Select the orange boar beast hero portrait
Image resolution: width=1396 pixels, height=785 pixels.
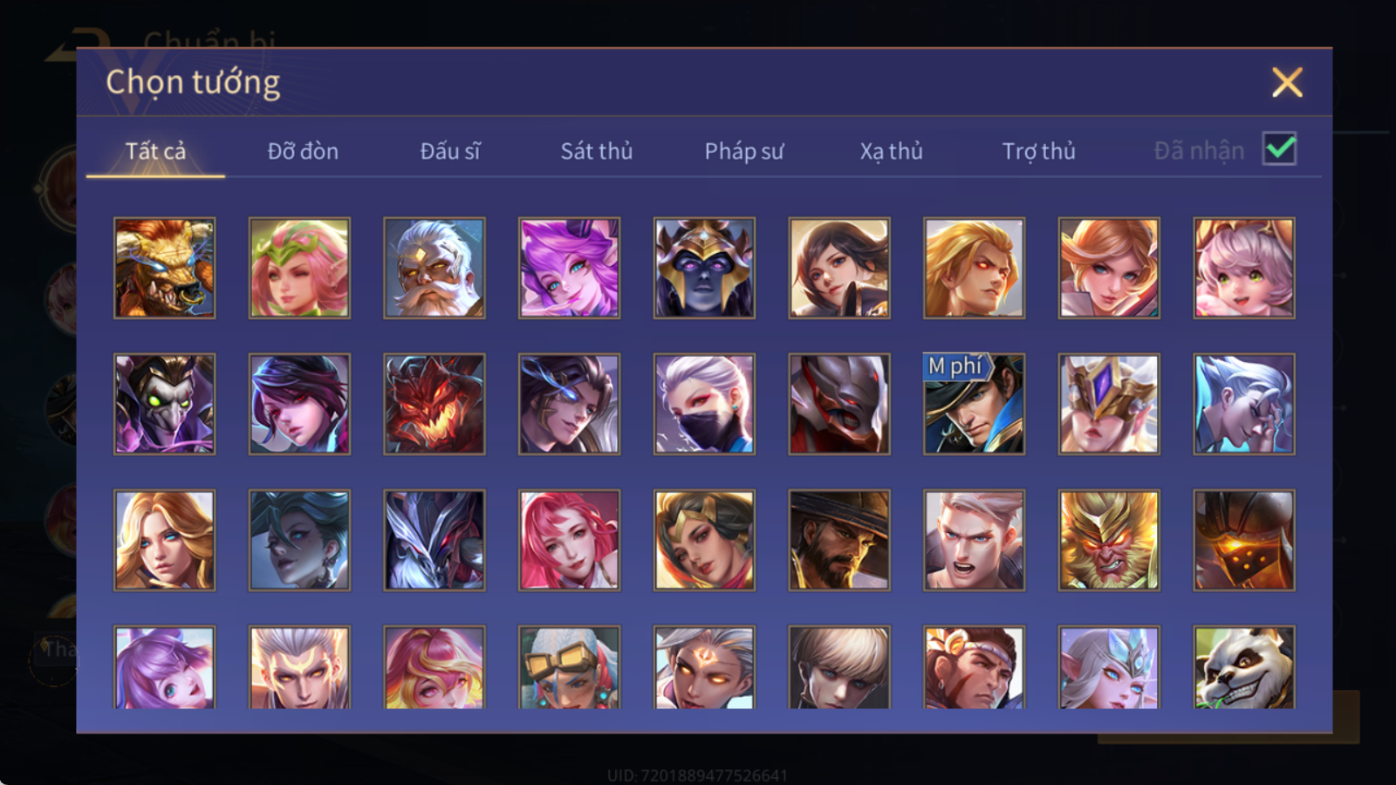164,268
